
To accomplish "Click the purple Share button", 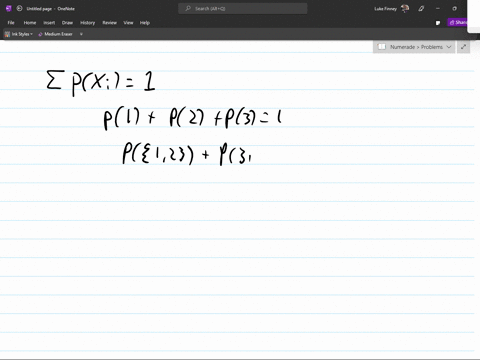I will click(457, 22).
